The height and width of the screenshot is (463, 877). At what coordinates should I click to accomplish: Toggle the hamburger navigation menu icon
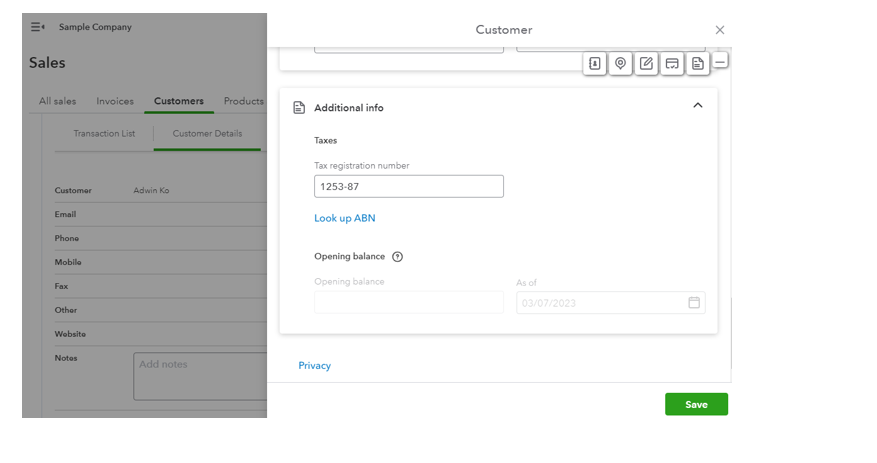coord(37,27)
